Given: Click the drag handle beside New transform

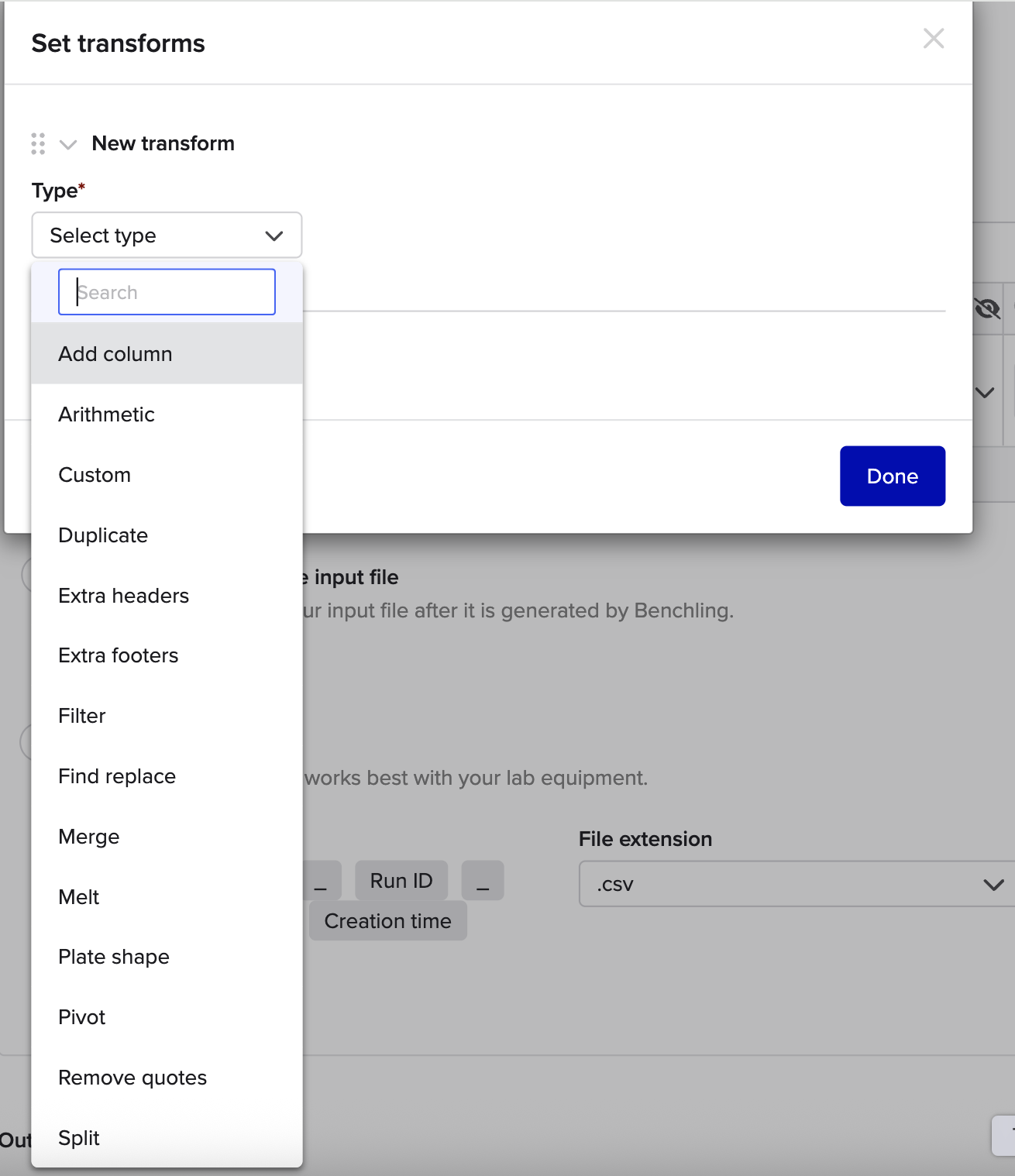Looking at the screenshot, I should pos(38,144).
